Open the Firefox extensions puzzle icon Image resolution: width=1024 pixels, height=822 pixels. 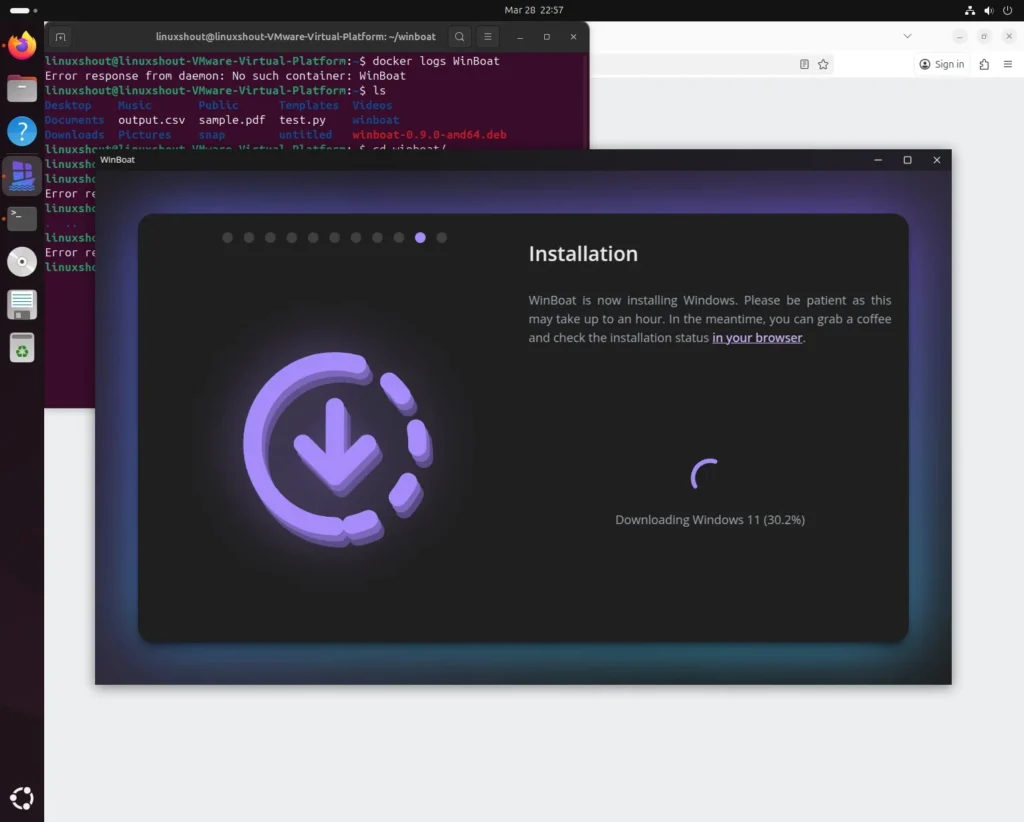pyautogui.click(x=984, y=64)
